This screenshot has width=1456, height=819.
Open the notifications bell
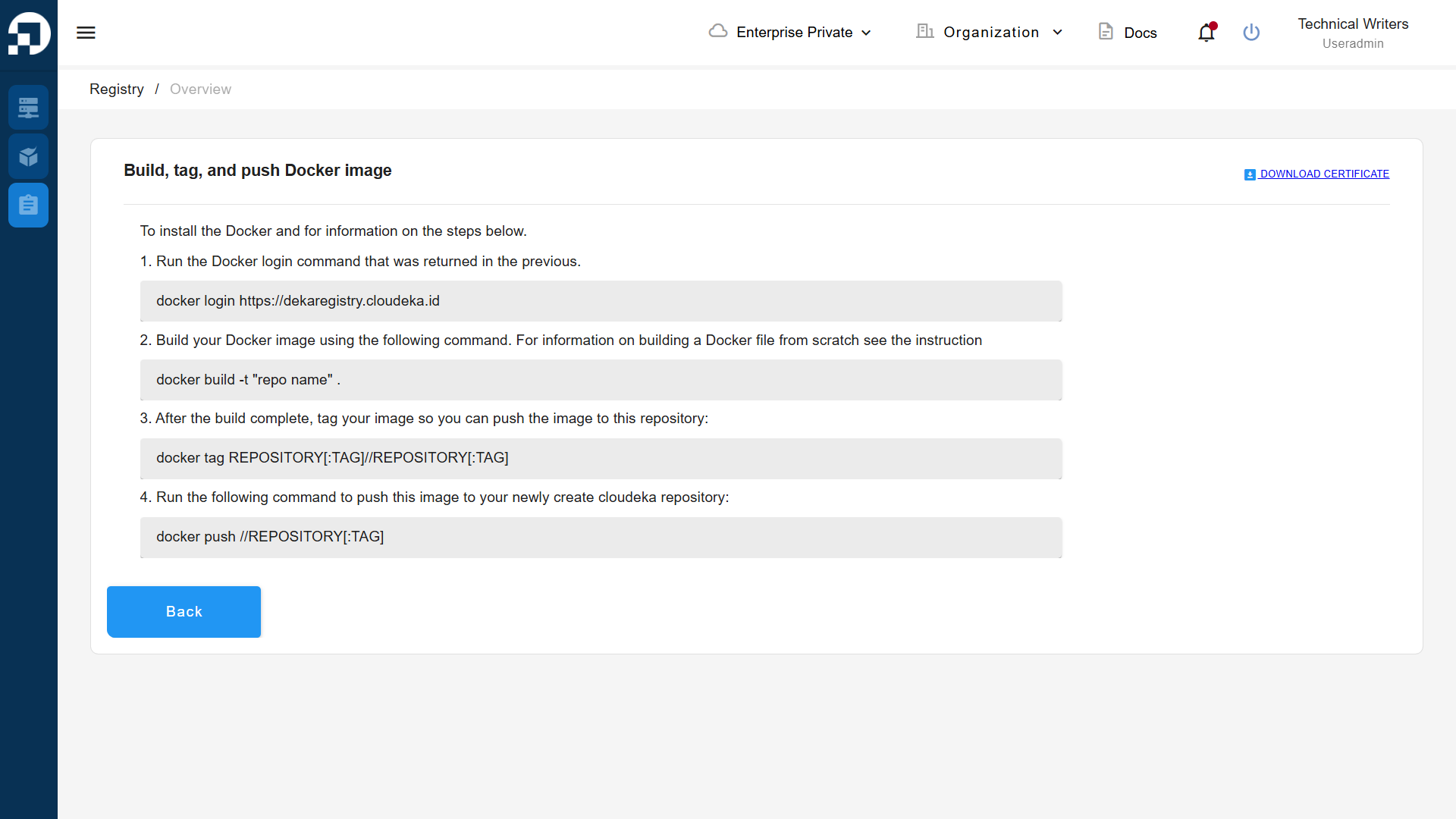tap(1207, 33)
